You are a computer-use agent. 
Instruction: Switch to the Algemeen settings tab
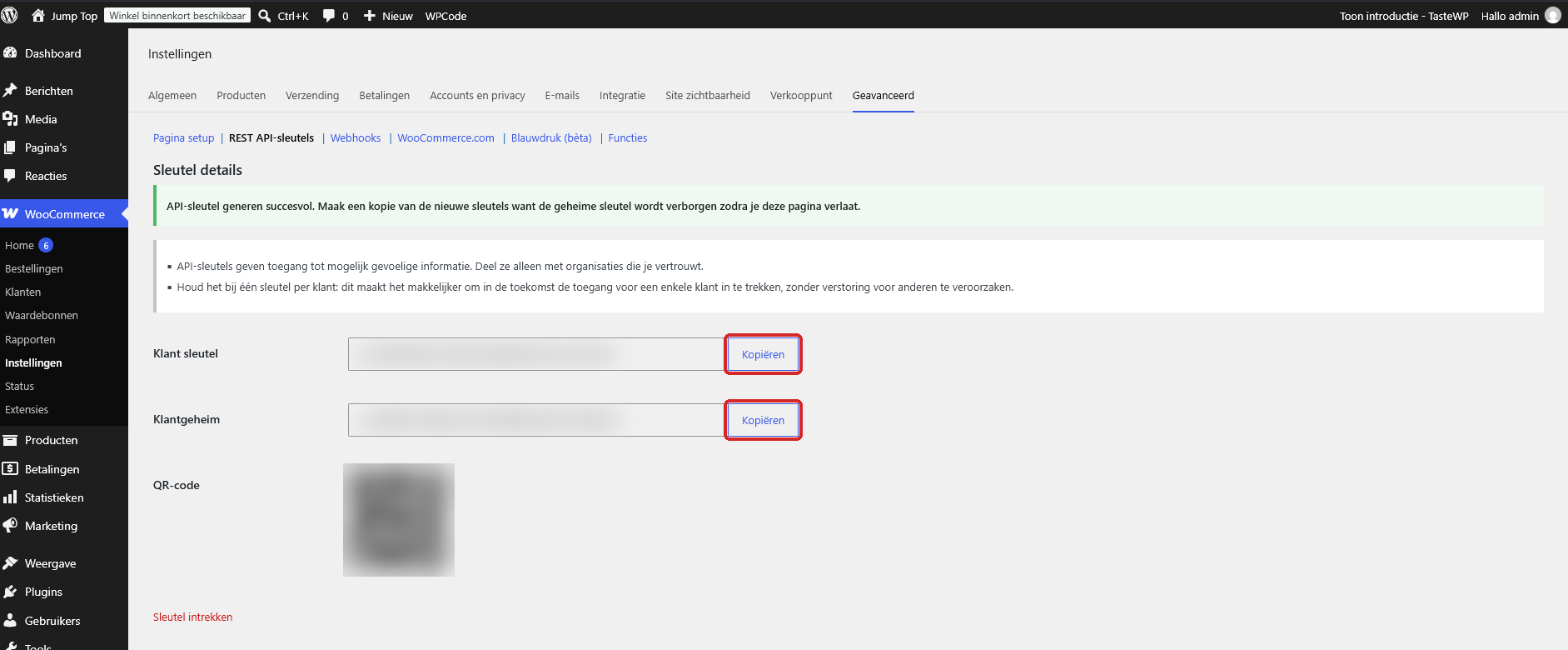[172, 96]
